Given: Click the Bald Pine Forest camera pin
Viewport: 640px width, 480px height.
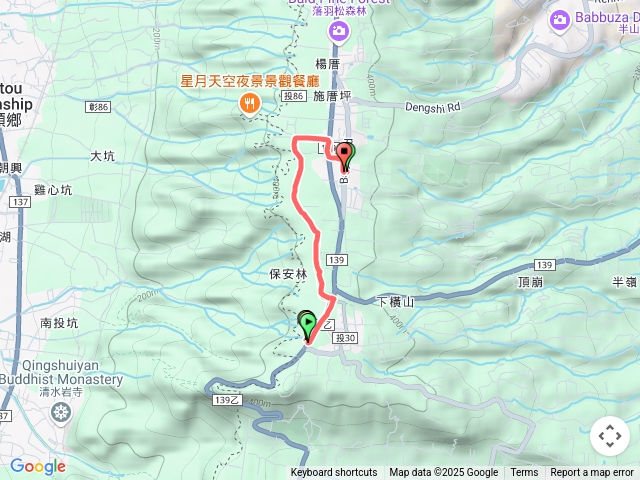Looking at the screenshot, I should pyautogui.click(x=338, y=31).
